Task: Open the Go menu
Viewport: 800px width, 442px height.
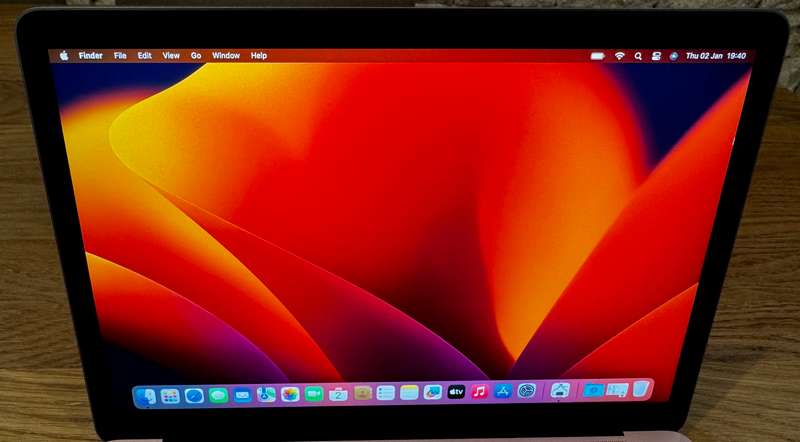Action: click(196, 56)
